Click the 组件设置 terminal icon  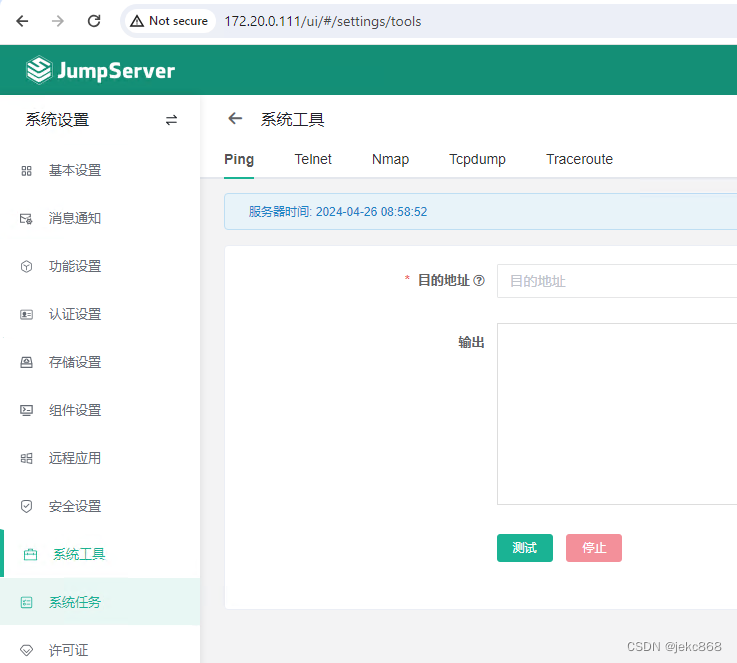tap(26, 410)
